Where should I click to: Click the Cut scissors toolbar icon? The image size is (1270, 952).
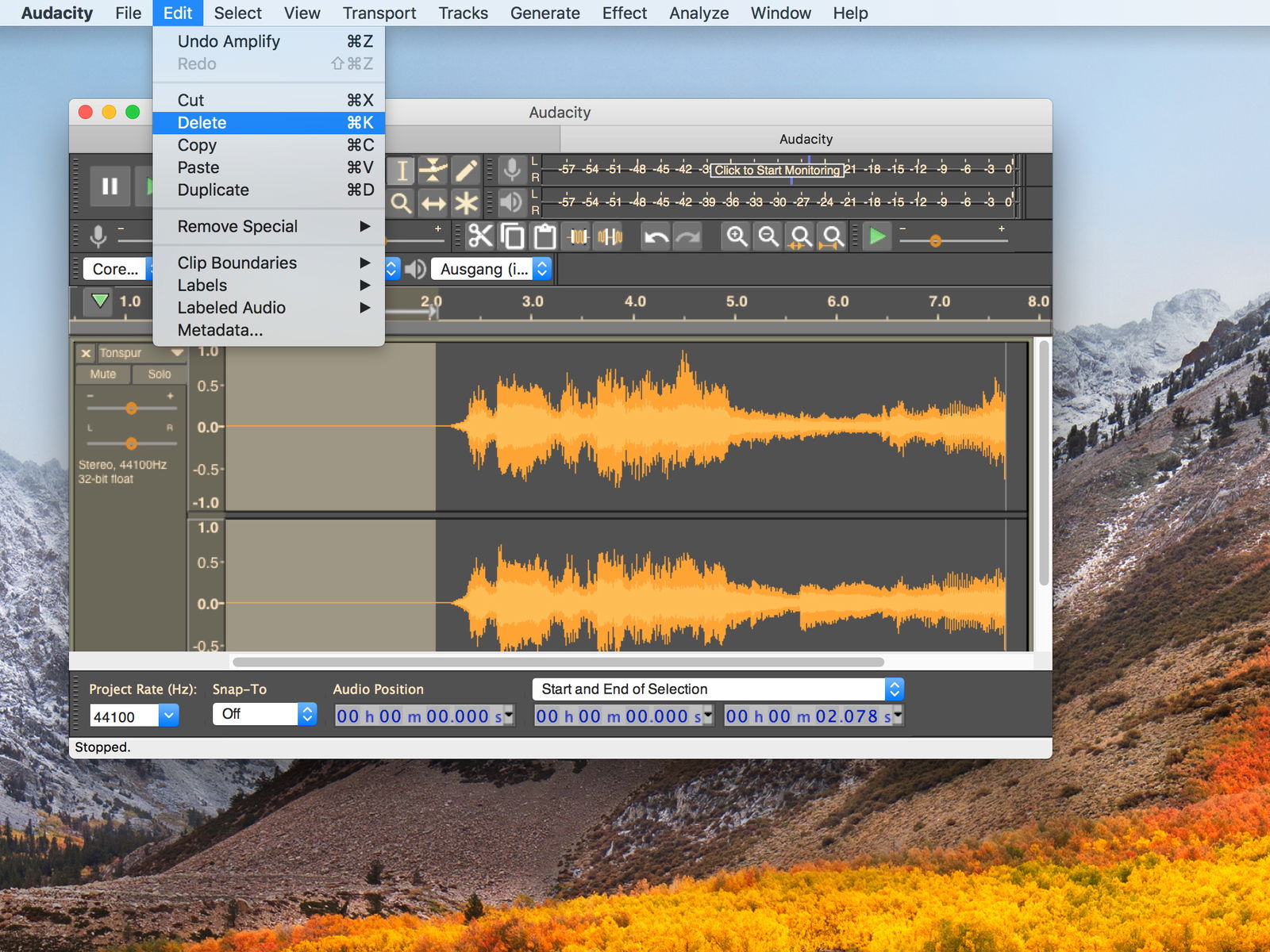point(481,236)
